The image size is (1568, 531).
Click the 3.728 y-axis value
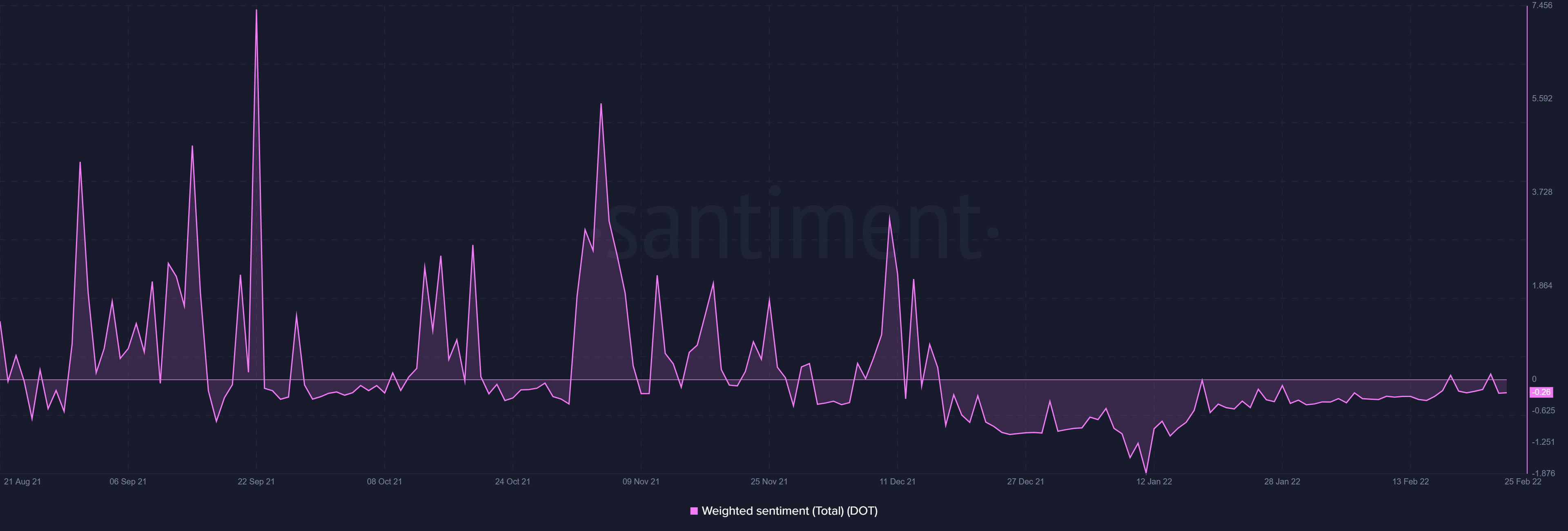[x=1542, y=192]
